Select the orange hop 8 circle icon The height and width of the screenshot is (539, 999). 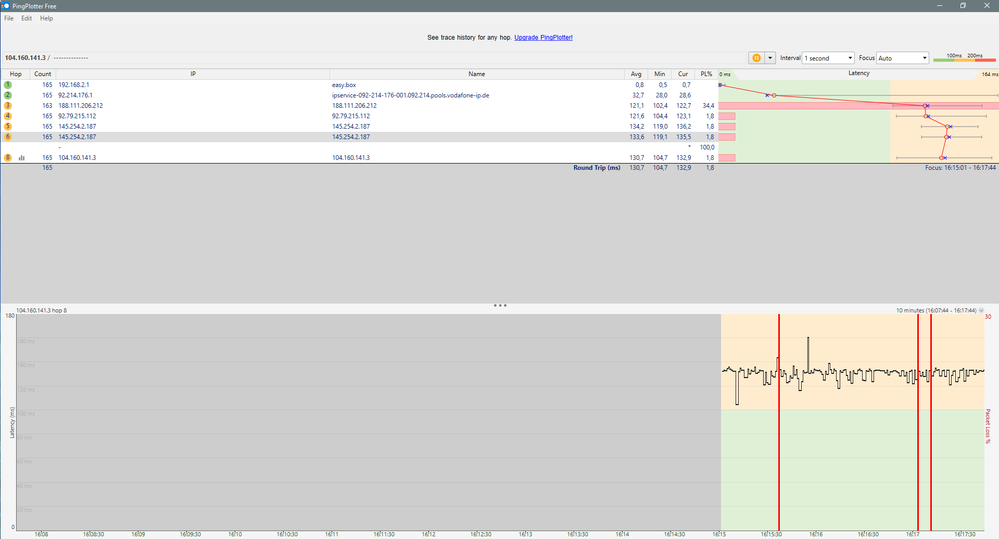point(8,157)
